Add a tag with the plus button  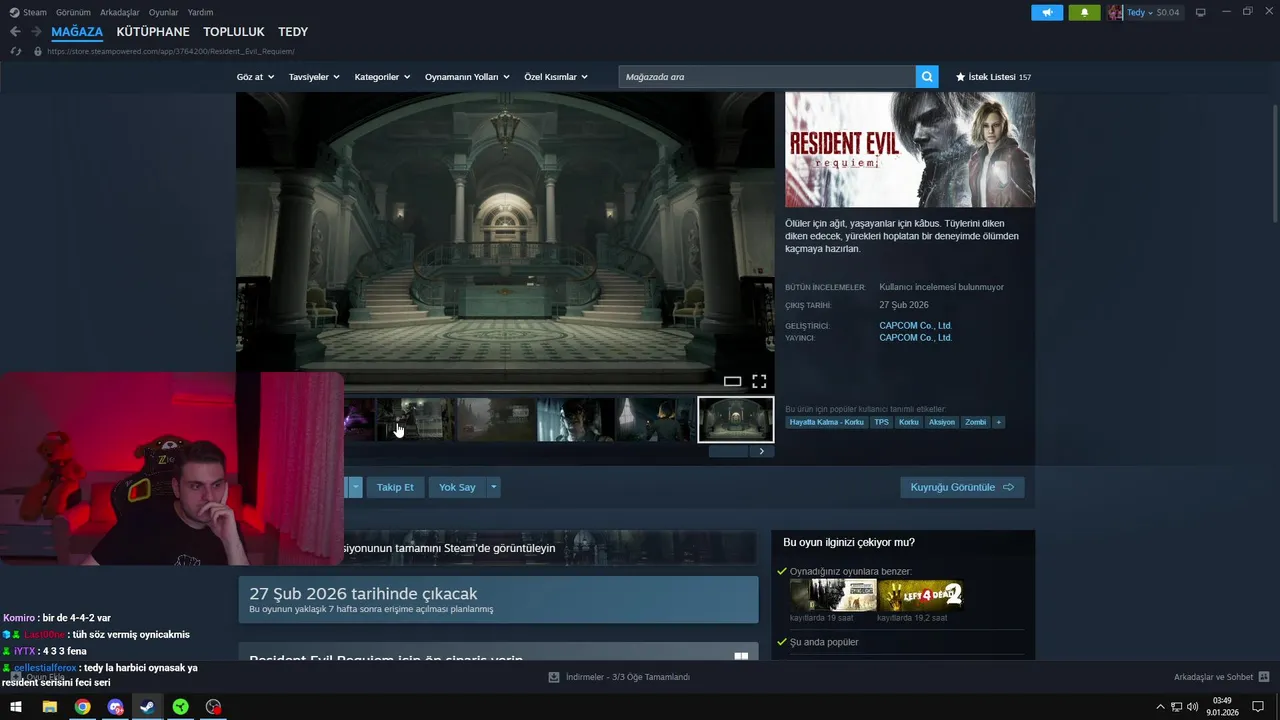pyautogui.click(x=998, y=422)
